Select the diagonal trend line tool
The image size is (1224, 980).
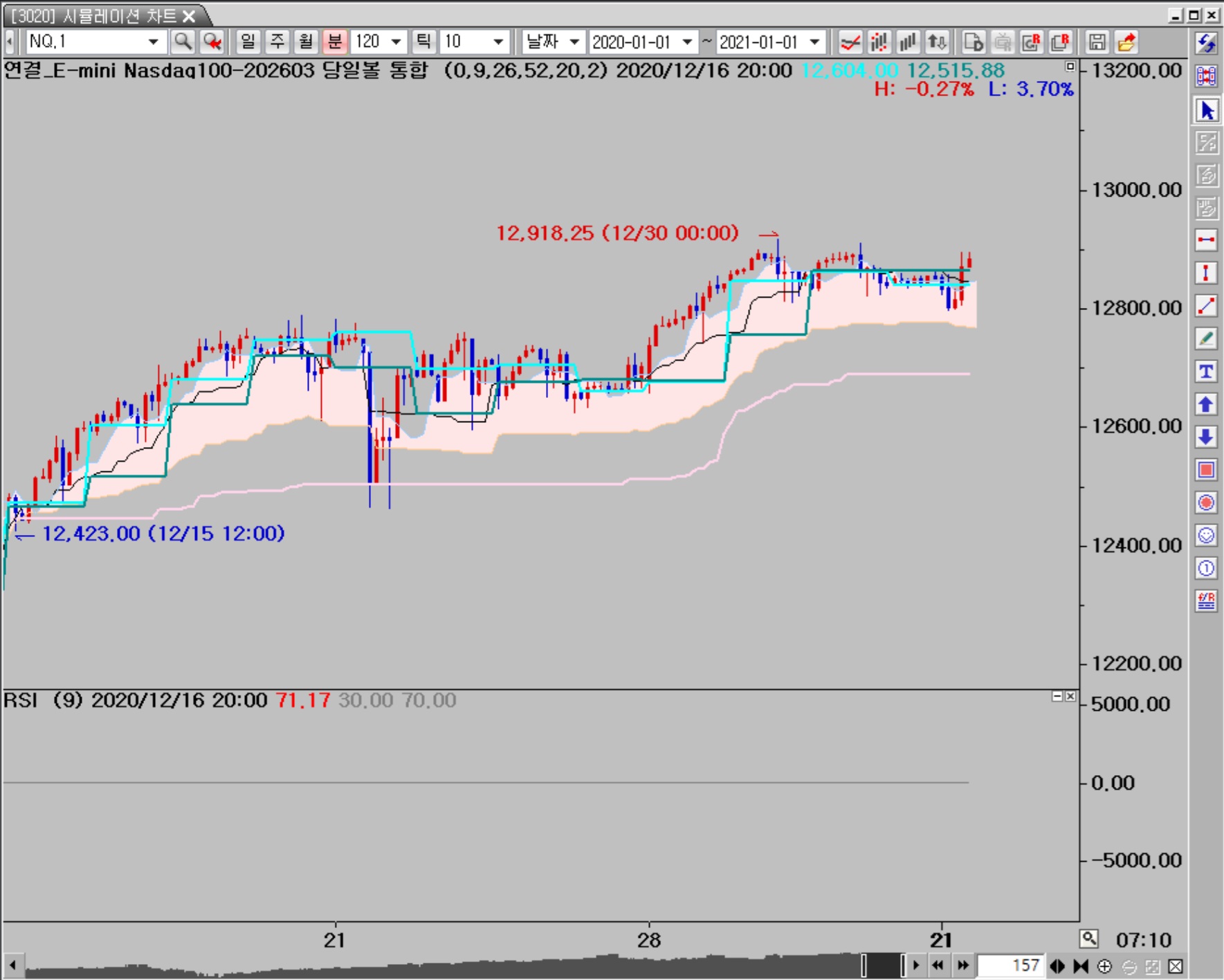pos(1206,306)
